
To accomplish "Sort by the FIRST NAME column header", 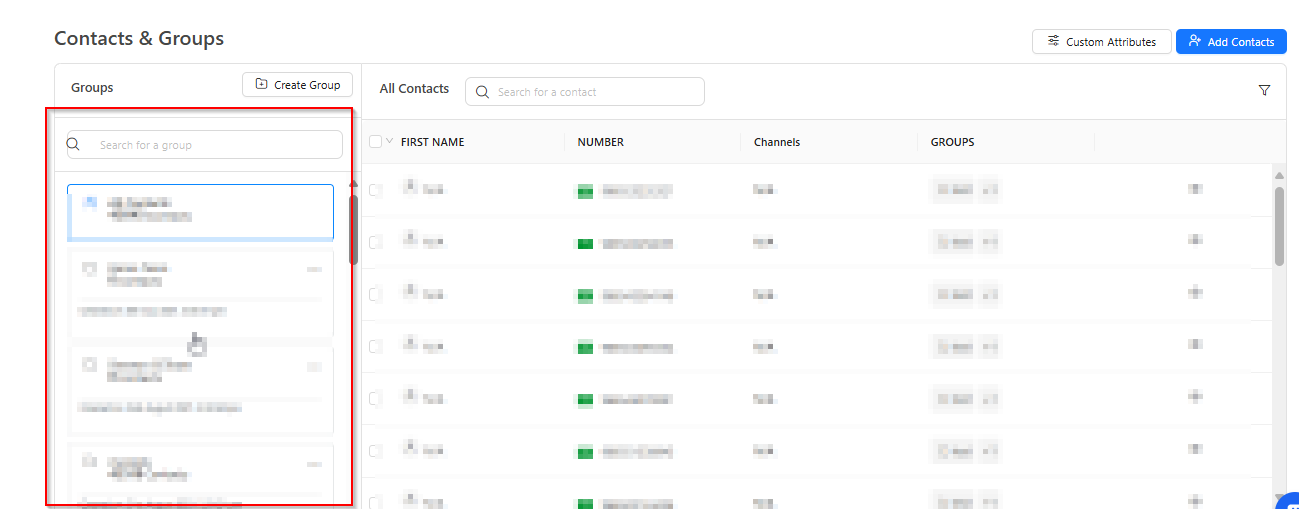I will pos(432,142).
